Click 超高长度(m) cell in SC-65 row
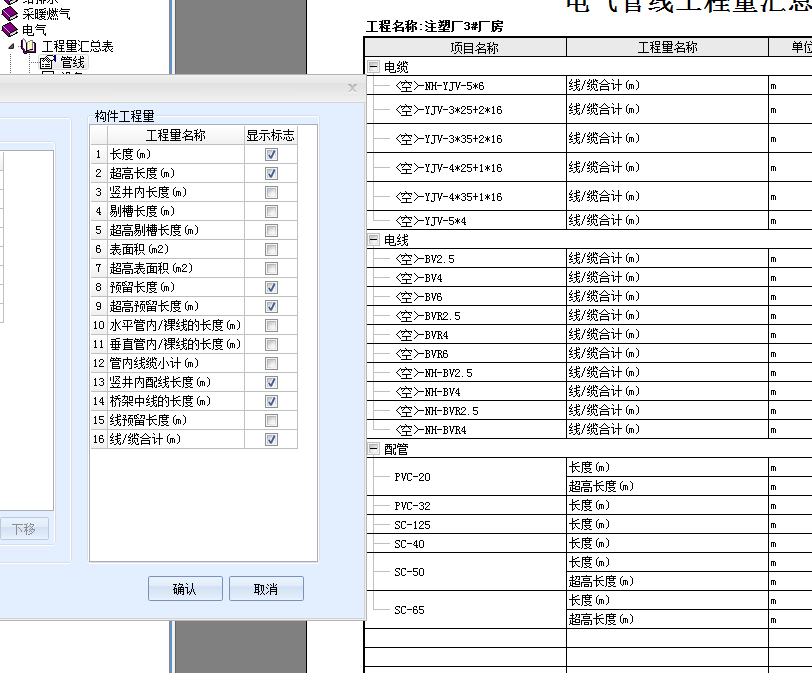The image size is (812, 673). coord(667,619)
